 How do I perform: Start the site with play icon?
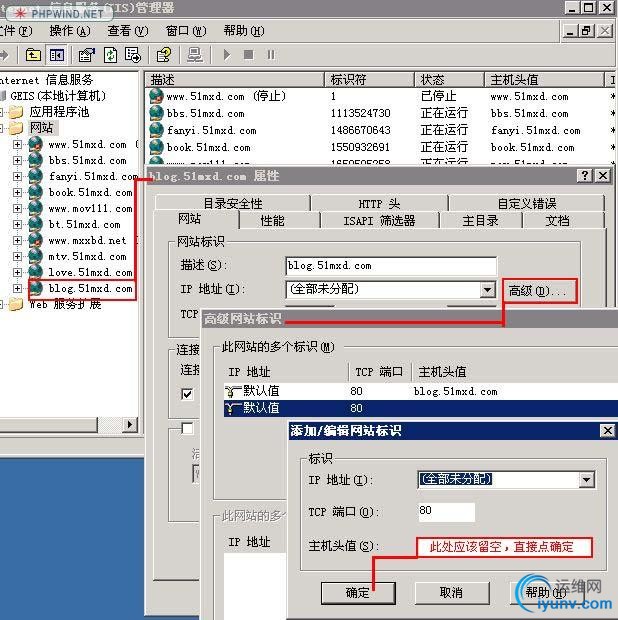pyautogui.click(x=227, y=55)
